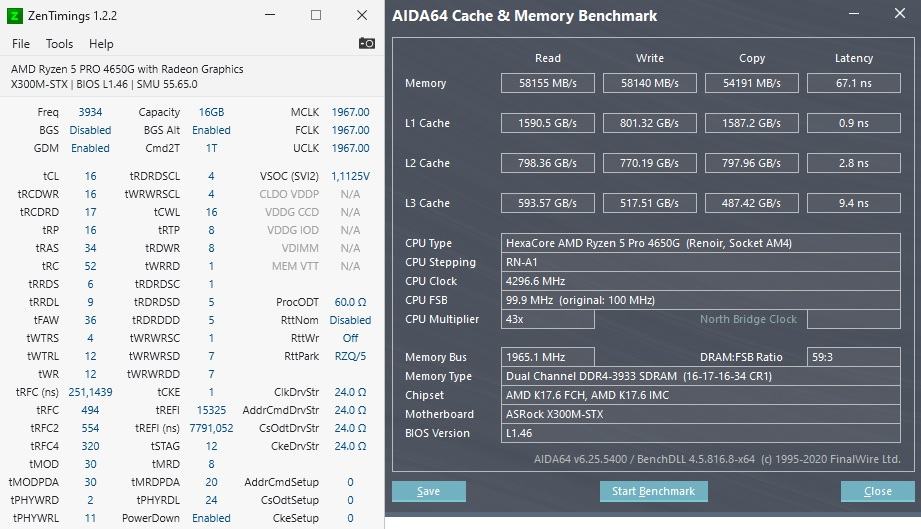Click the Motherboard field ASRock X300M-STX
The width and height of the screenshot is (921, 529).
701,414
